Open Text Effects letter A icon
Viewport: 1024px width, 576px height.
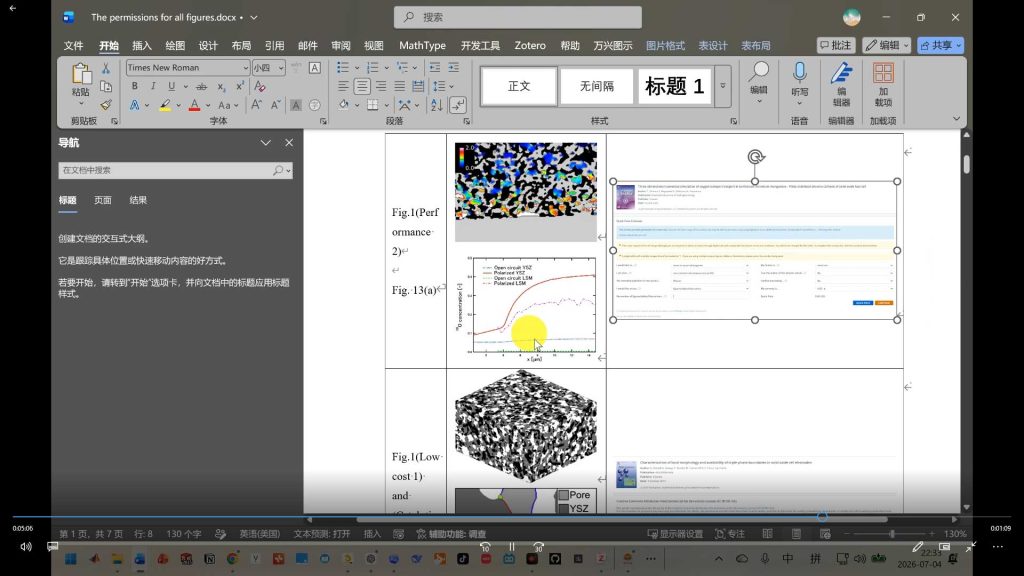coord(135,104)
